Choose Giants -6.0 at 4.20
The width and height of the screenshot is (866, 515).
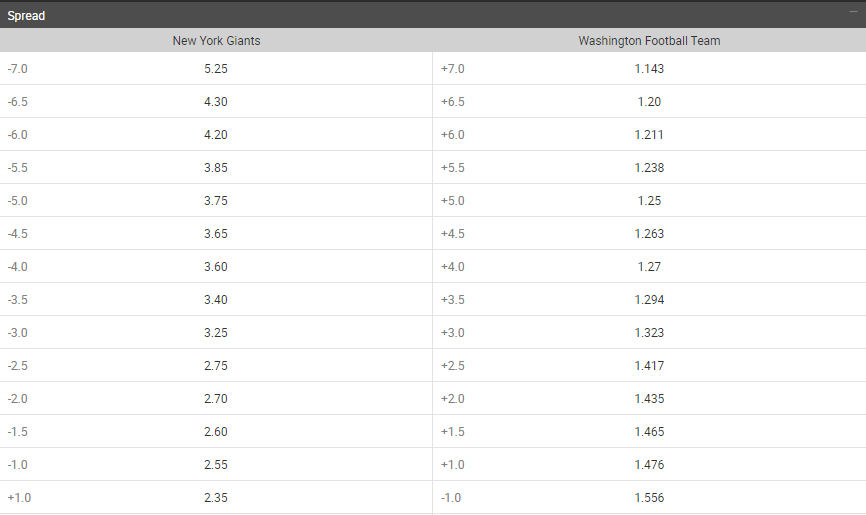tap(216, 134)
